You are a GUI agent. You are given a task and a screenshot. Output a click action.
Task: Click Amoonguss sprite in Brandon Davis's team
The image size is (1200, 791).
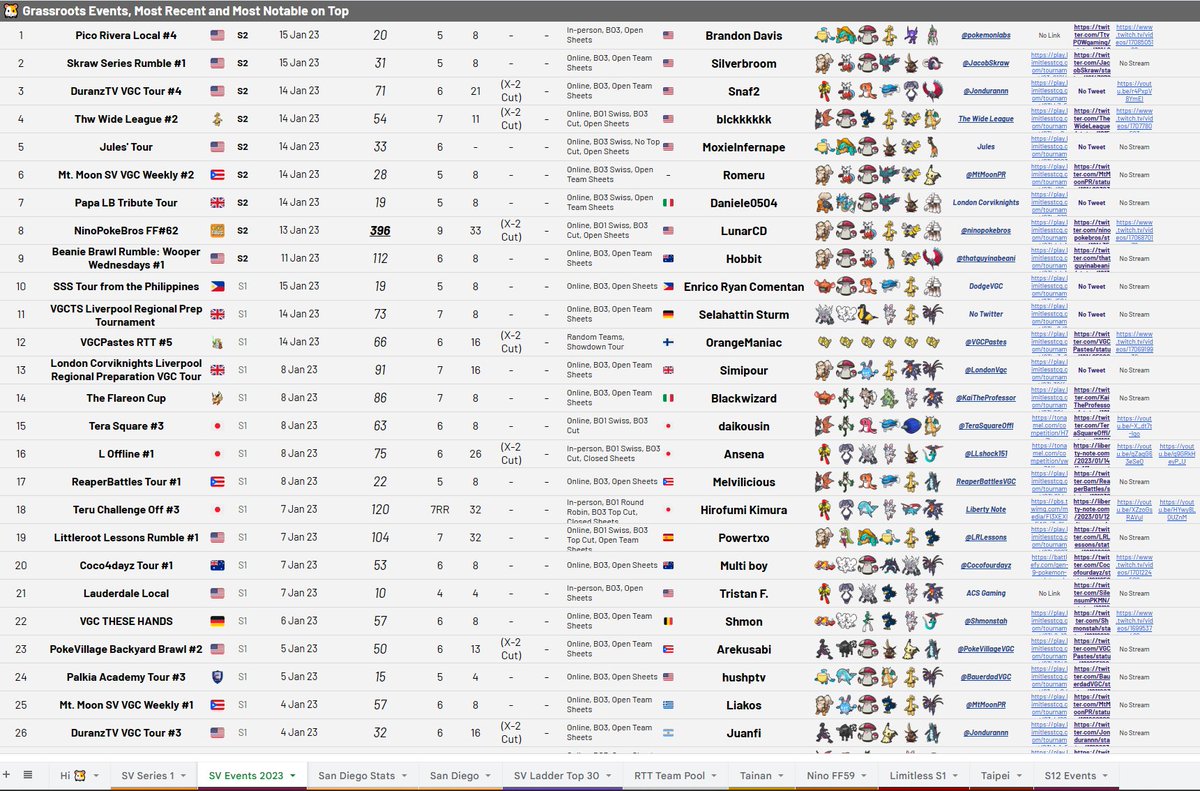[x=868, y=35]
